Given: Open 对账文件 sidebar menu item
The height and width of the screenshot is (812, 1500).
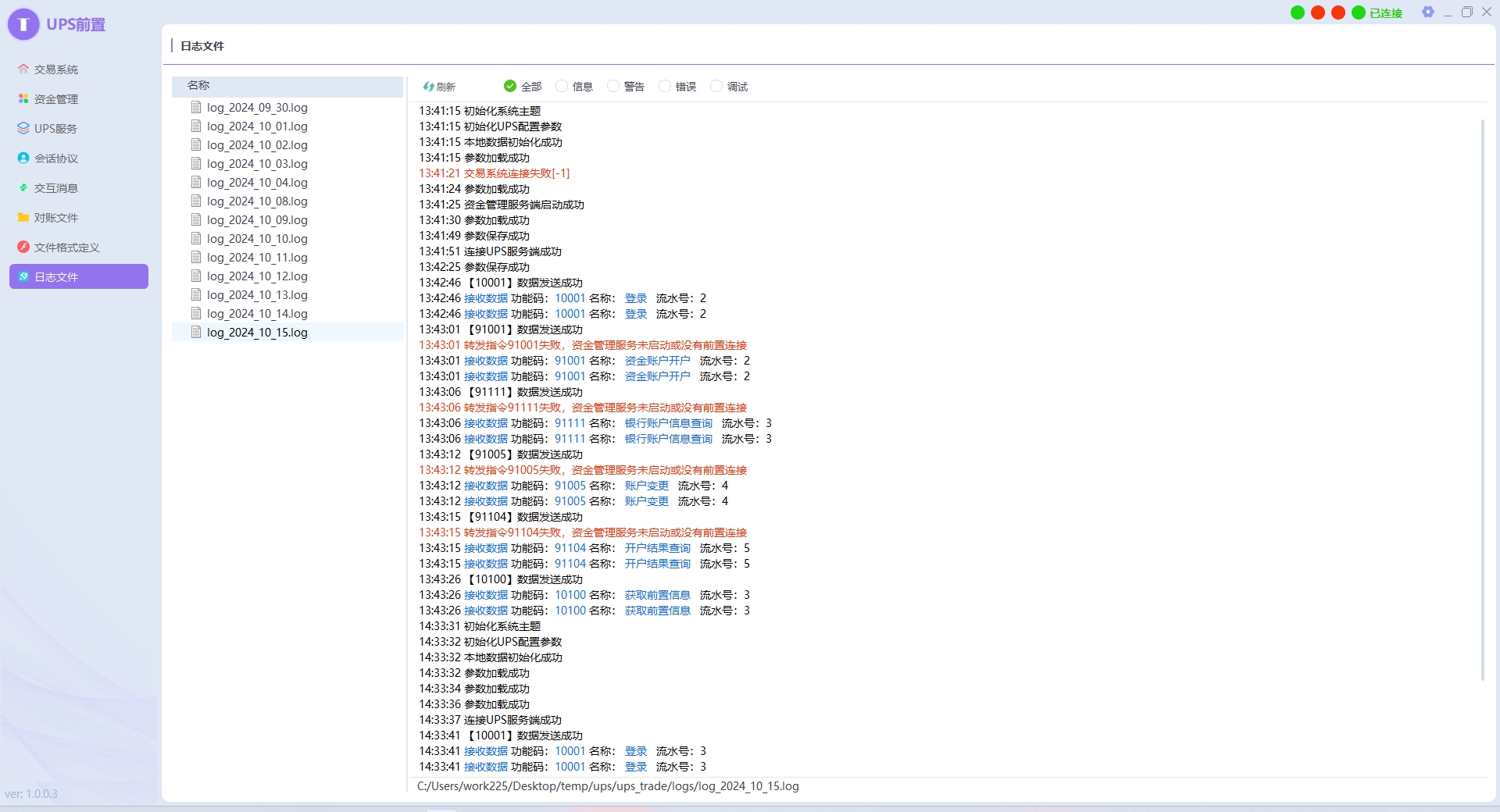Looking at the screenshot, I should point(79,218).
